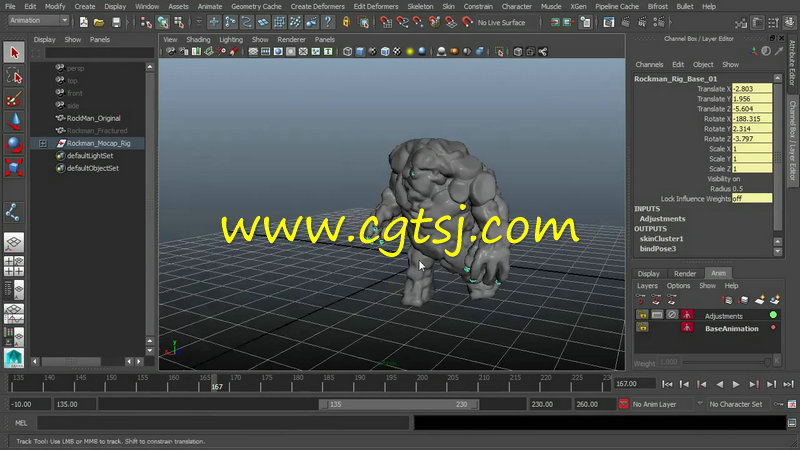Click the current frame field 167.00

click(x=634, y=384)
